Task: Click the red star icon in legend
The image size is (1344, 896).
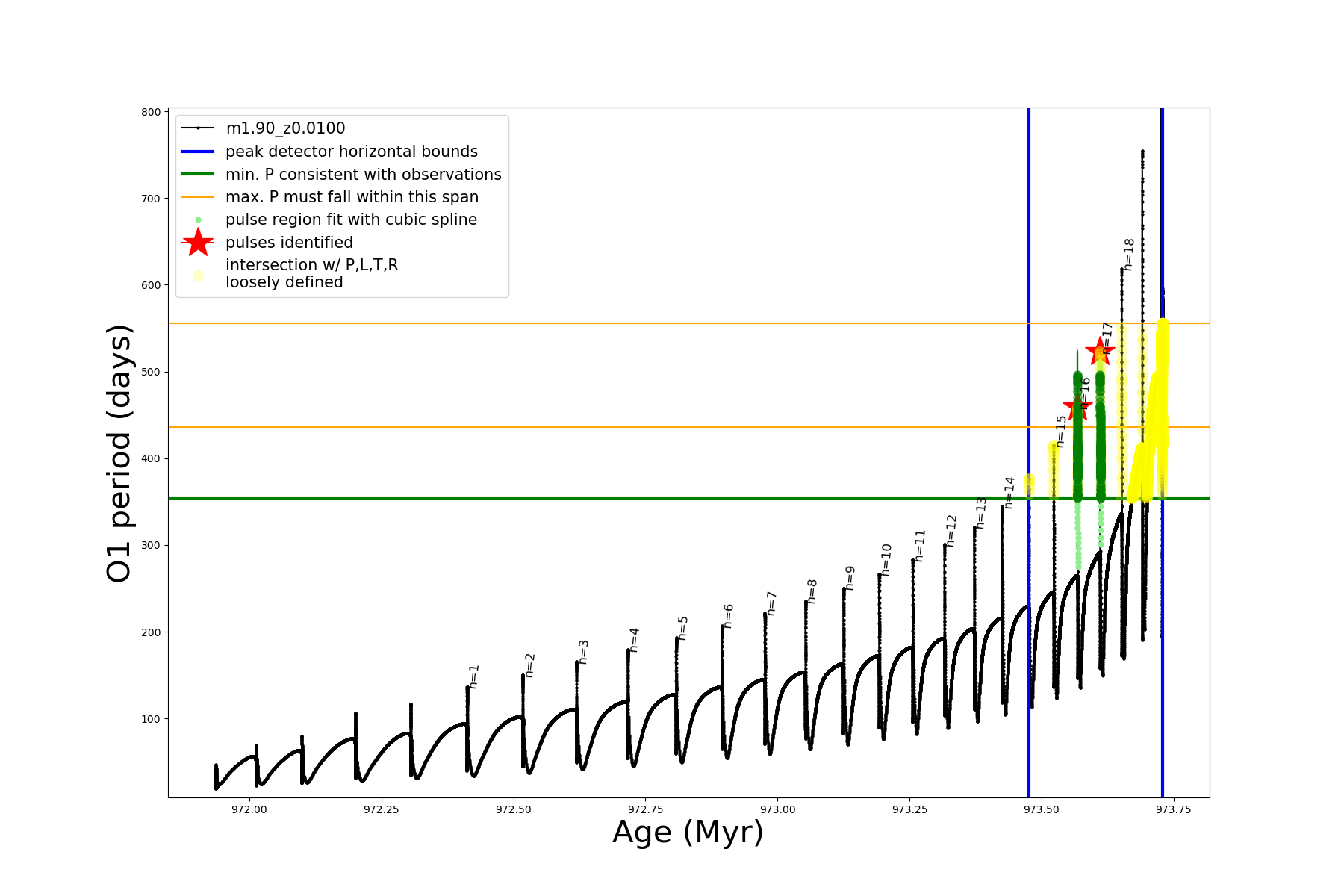Action: 198,243
